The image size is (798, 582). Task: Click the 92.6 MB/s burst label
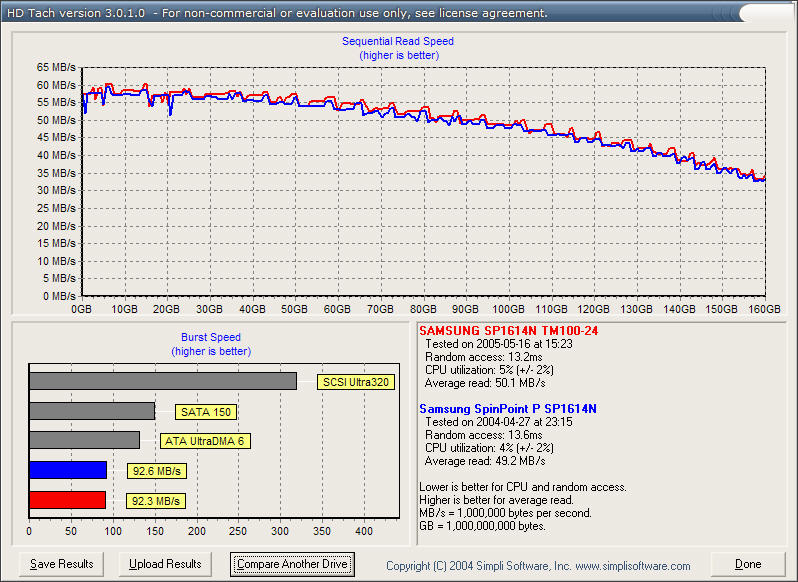157,471
